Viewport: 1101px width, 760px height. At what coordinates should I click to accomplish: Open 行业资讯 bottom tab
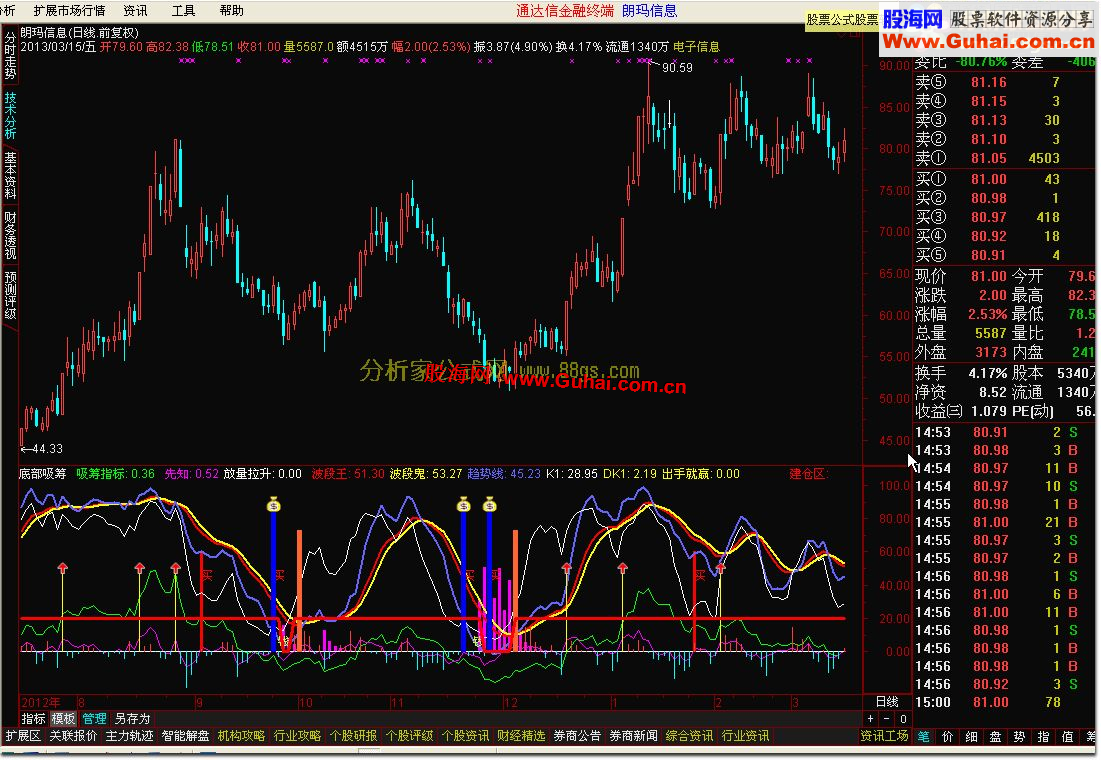click(x=745, y=735)
